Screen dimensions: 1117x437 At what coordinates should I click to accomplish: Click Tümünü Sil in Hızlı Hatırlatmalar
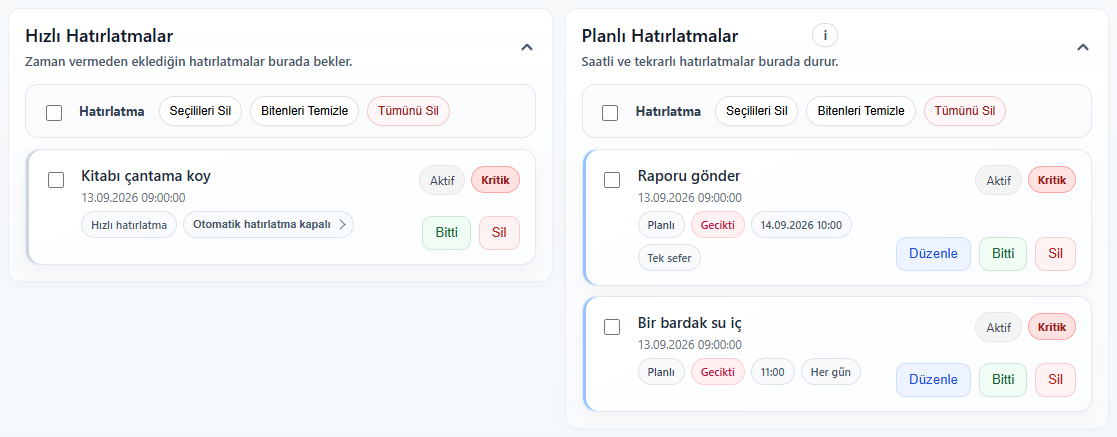(x=408, y=111)
